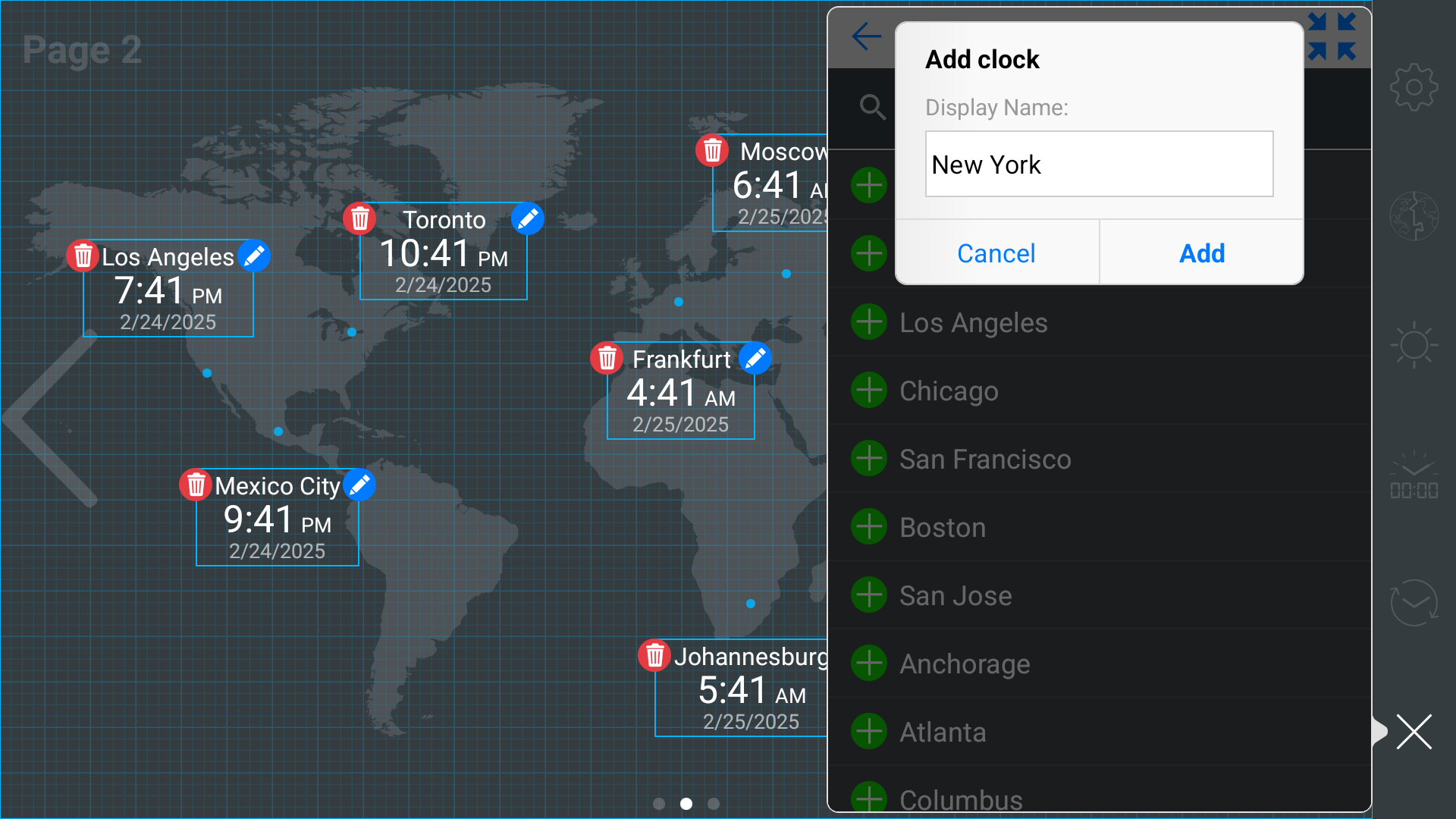Add Boston from city list
The width and height of the screenshot is (1456, 819).
(x=869, y=527)
